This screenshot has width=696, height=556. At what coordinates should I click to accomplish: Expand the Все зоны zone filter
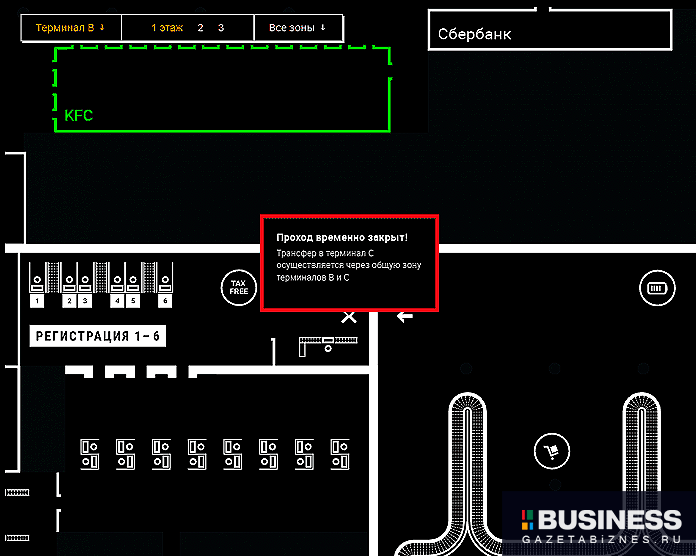[298, 28]
